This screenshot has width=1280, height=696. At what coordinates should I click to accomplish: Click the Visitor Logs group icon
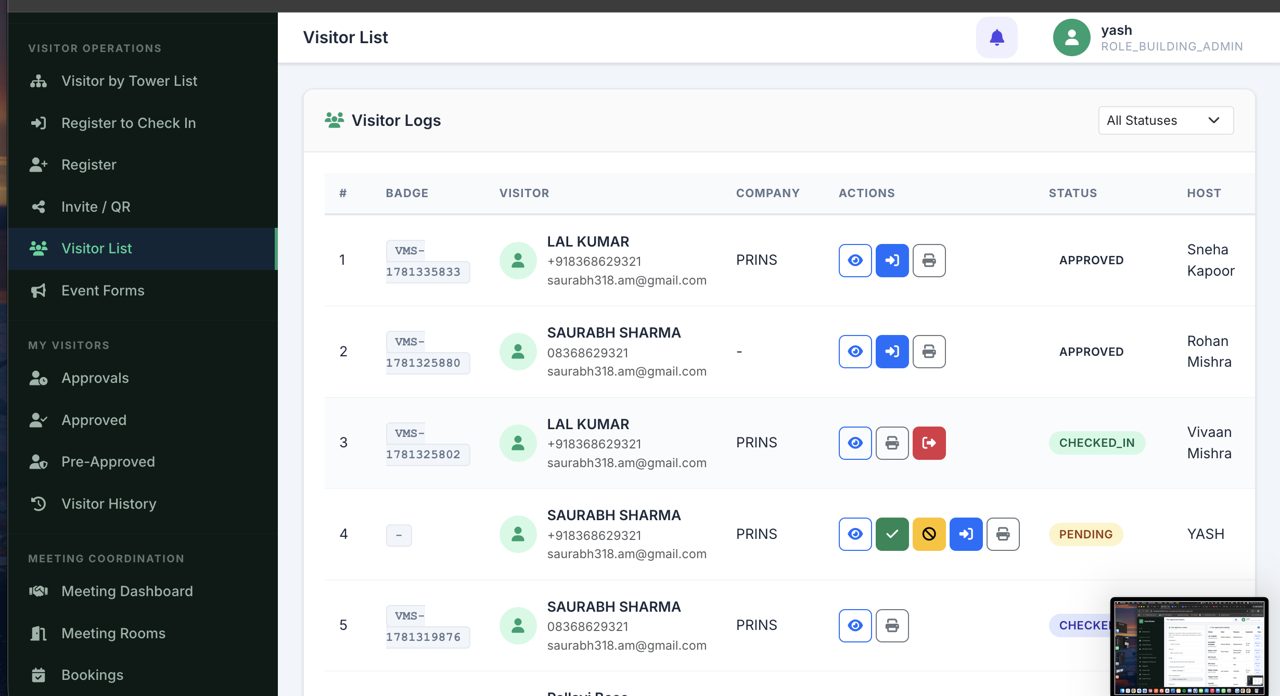tap(334, 120)
